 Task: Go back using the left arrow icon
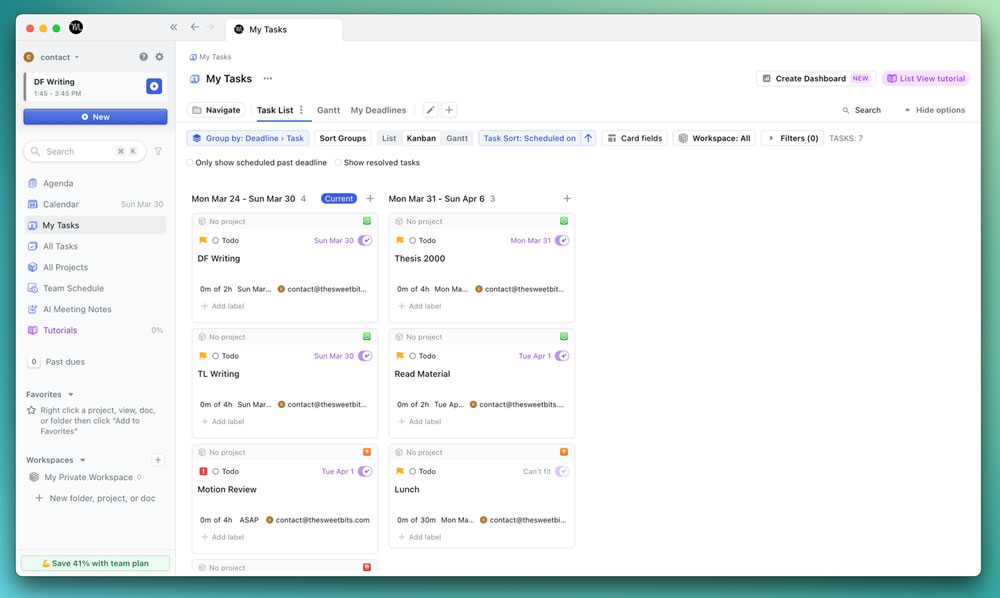click(x=195, y=27)
